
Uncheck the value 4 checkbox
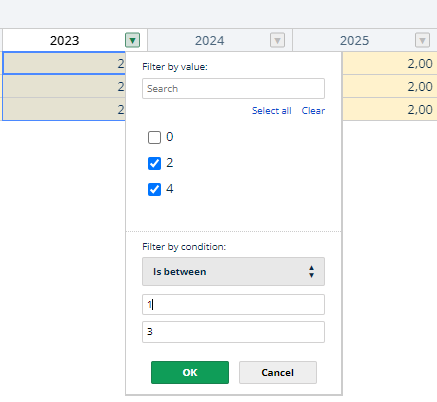(154, 189)
